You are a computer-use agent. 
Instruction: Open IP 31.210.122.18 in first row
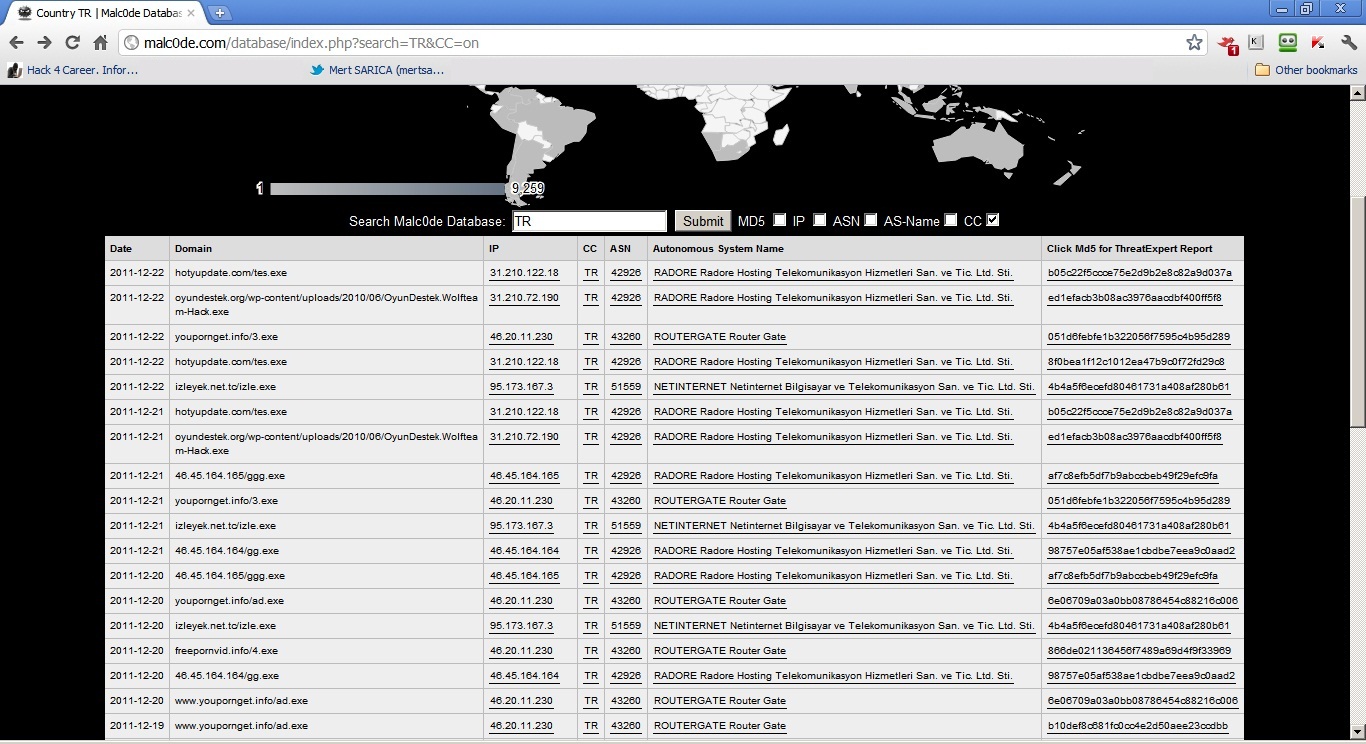(x=524, y=272)
